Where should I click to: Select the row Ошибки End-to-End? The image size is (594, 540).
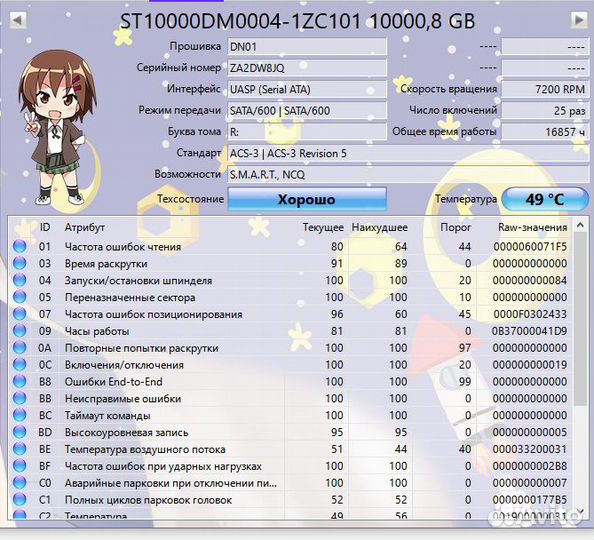(x=290, y=382)
